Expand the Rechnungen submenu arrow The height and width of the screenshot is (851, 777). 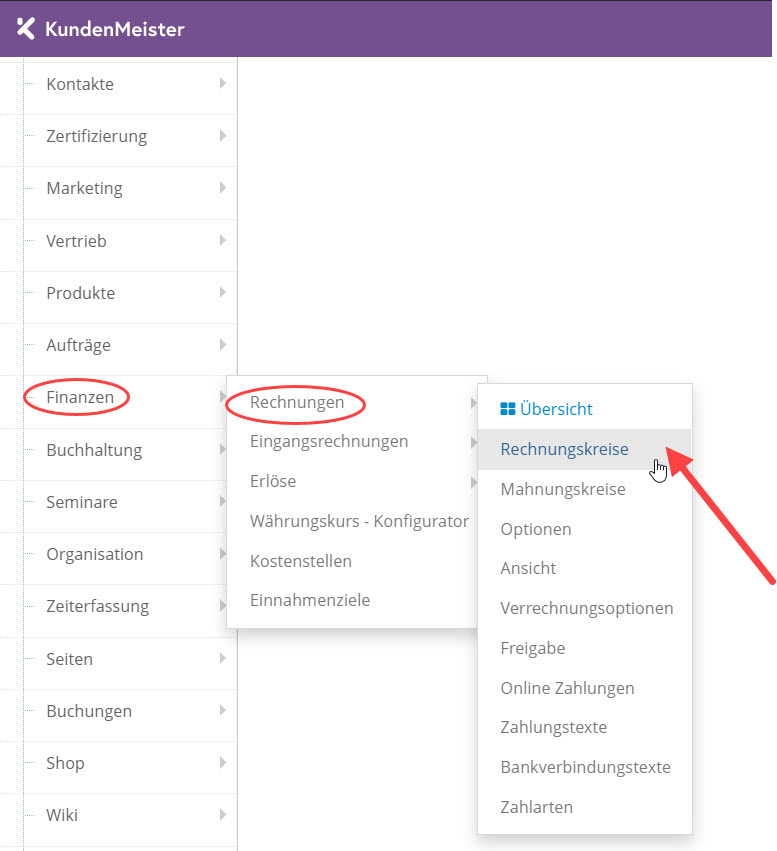tap(473, 403)
